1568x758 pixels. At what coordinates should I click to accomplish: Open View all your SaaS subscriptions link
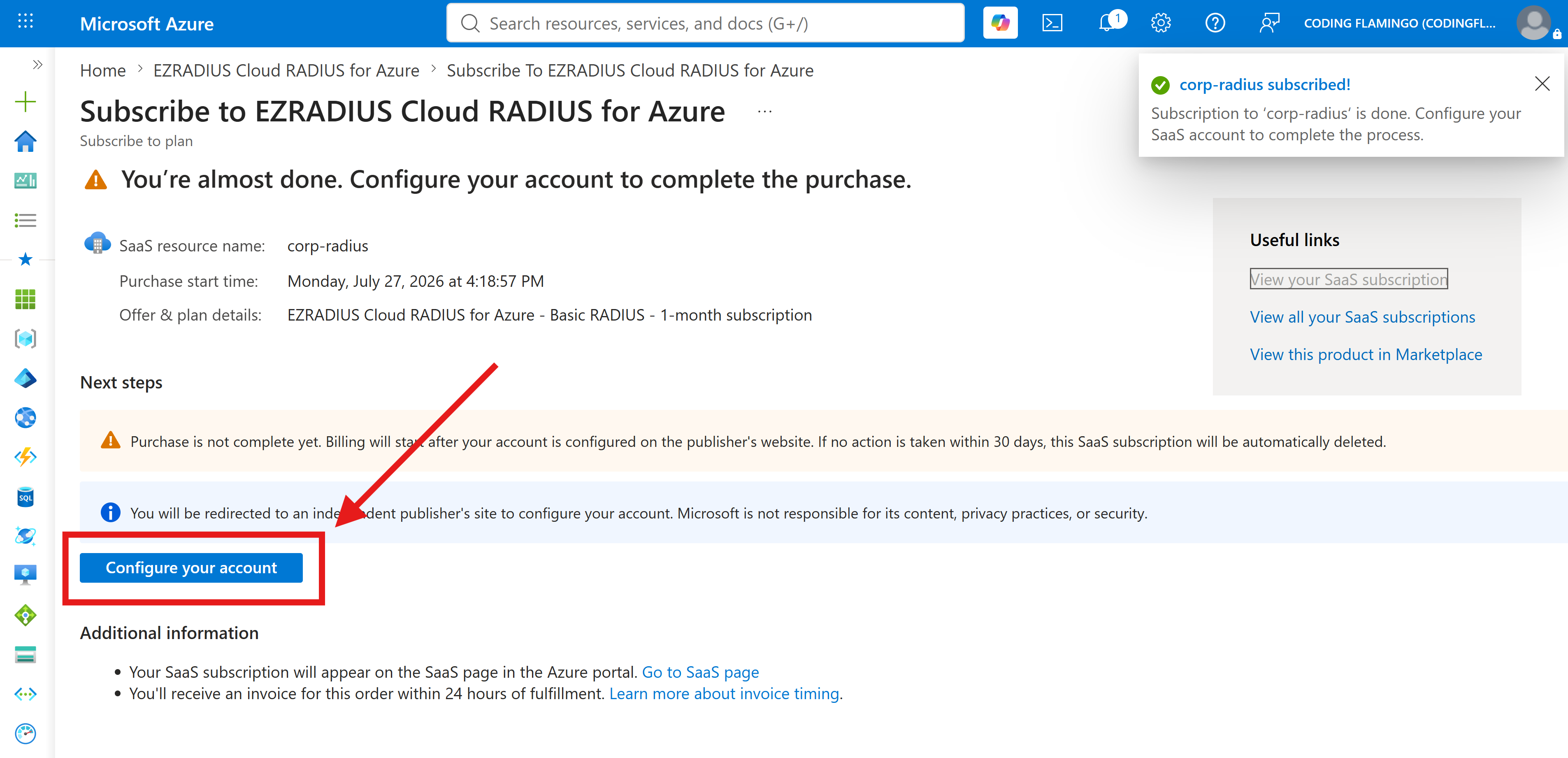click(1362, 316)
